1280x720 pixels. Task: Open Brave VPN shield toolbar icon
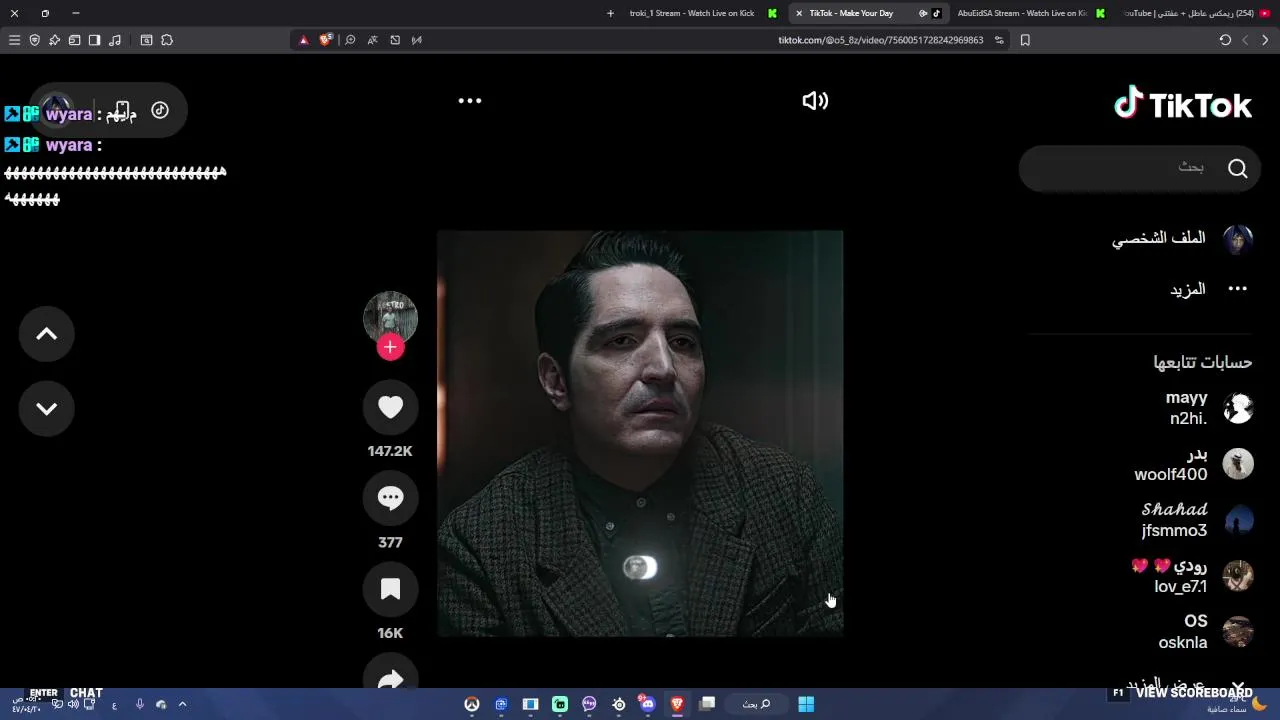tap(34, 40)
